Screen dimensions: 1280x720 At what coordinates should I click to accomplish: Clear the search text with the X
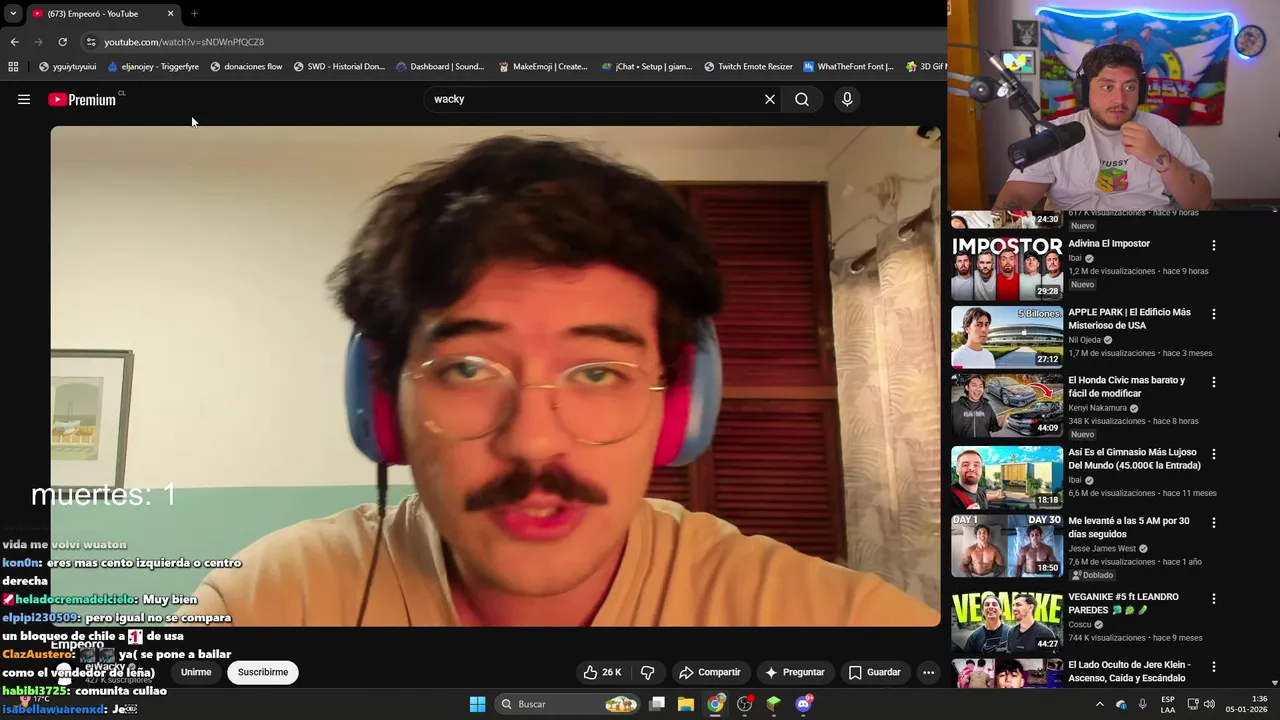point(770,99)
